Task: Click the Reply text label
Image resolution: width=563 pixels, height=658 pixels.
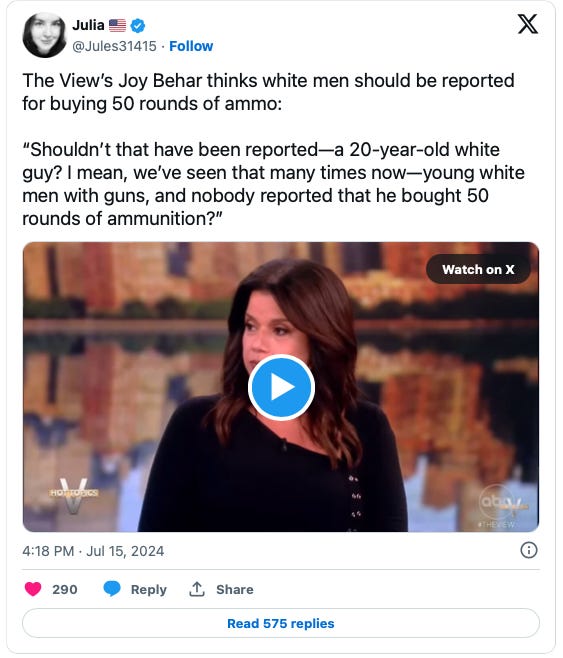Action: [149, 589]
